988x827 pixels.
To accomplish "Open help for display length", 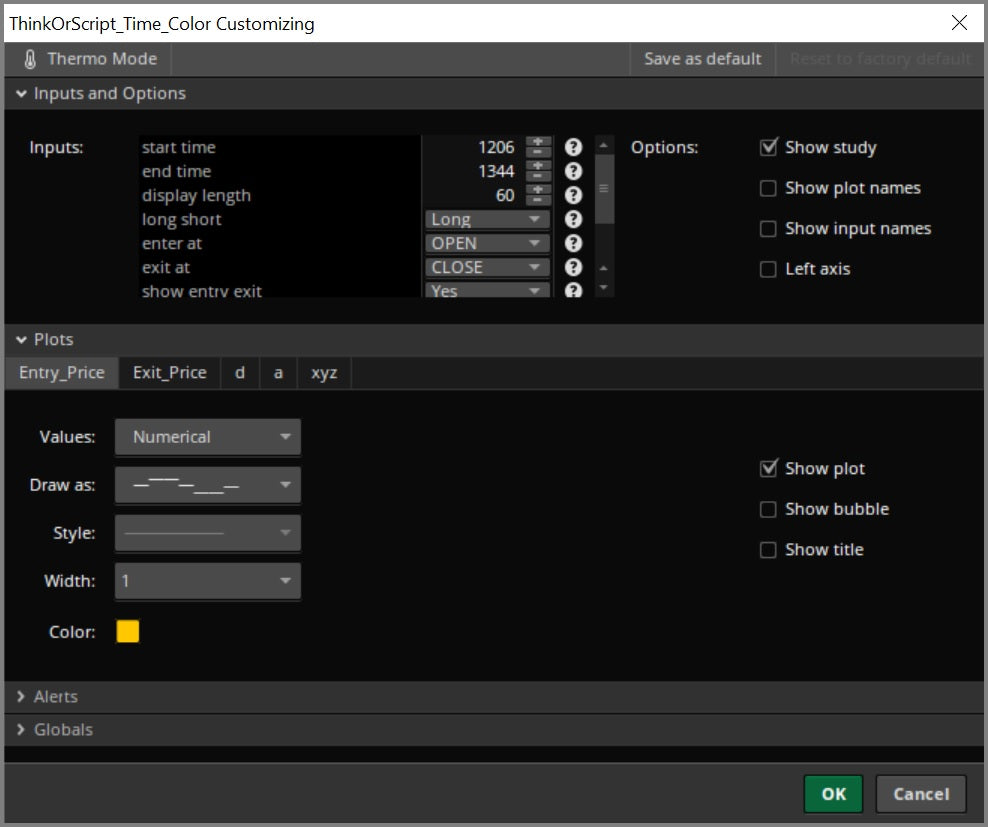I will tap(573, 195).
